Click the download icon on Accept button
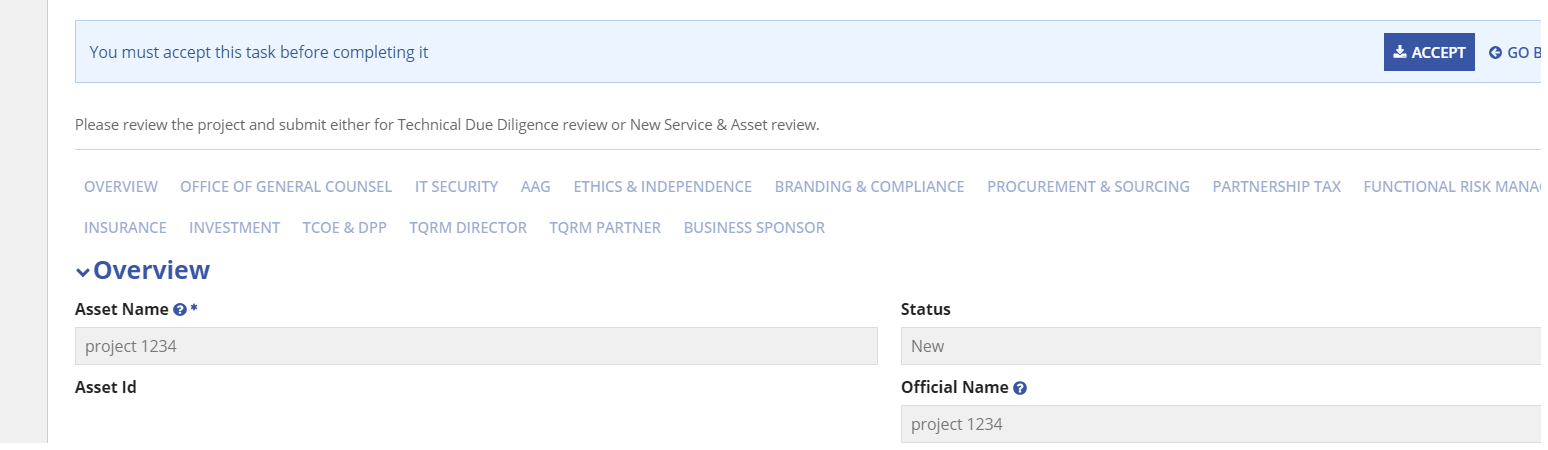 pyautogui.click(x=1400, y=52)
